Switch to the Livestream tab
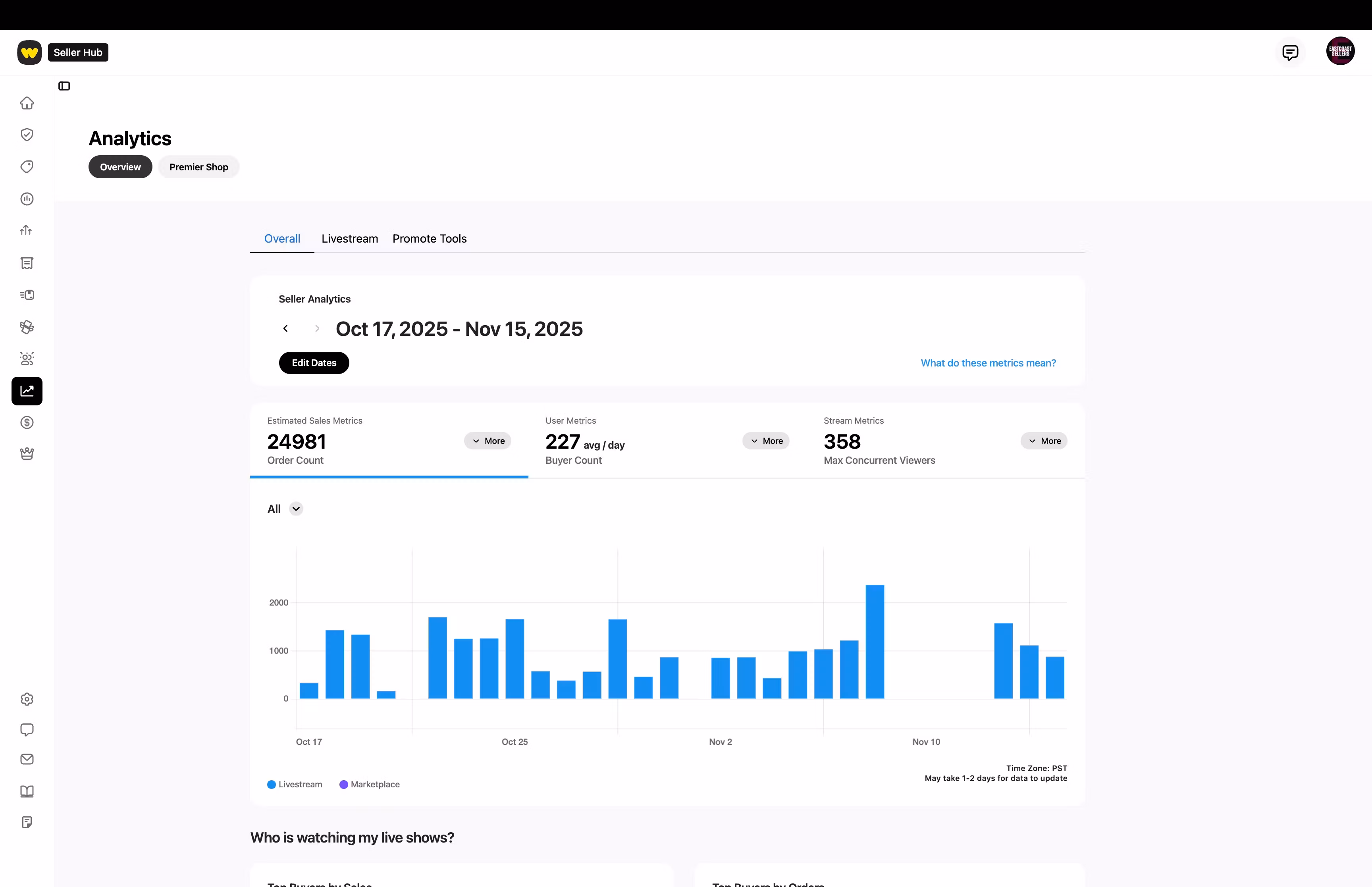The image size is (1372, 887). tap(349, 239)
